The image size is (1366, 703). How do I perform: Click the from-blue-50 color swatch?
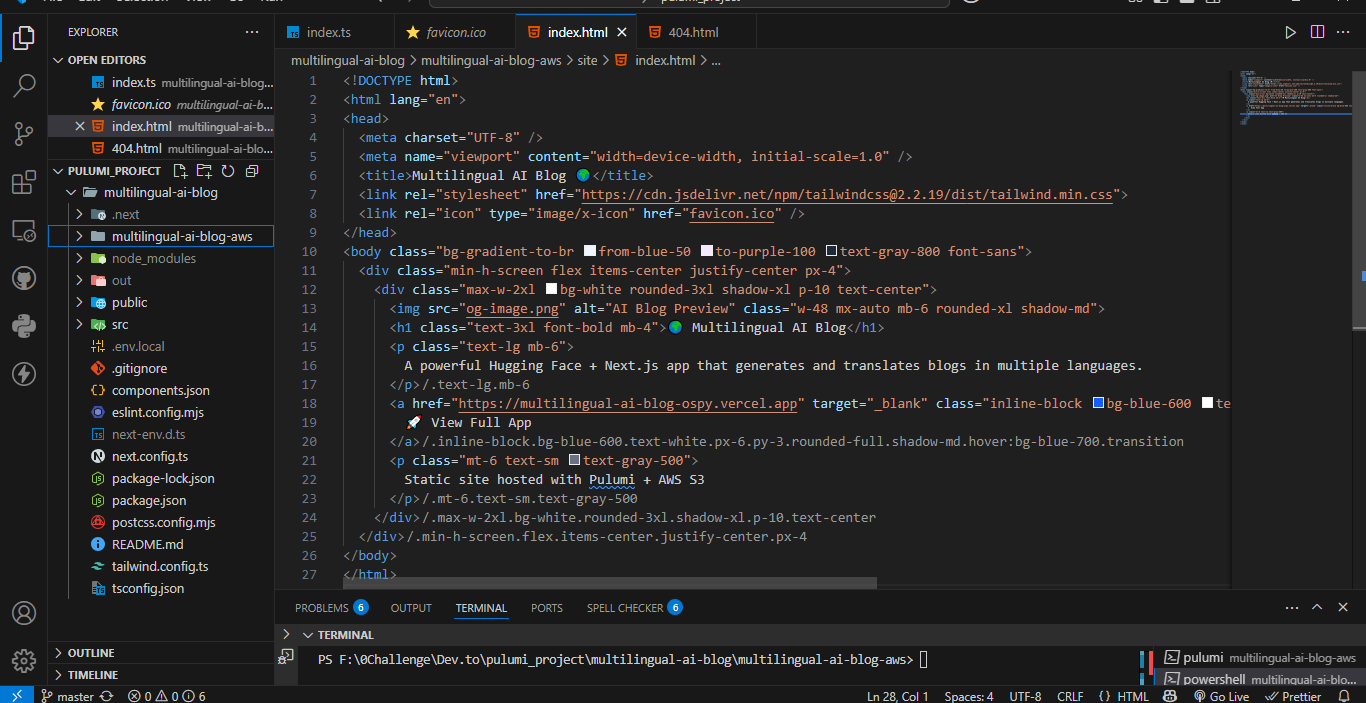pyautogui.click(x=590, y=252)
